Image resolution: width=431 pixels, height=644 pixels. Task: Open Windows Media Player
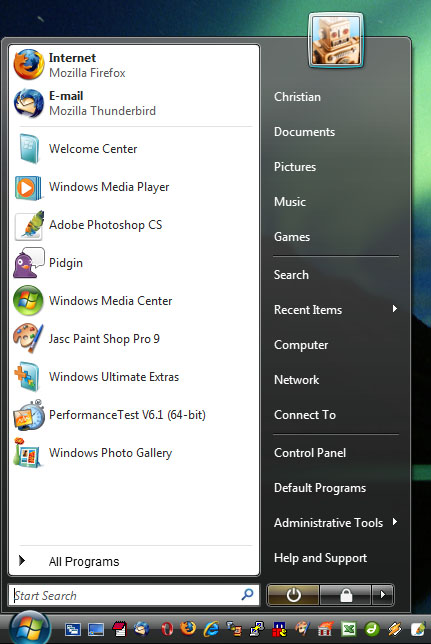pos(134,187)
